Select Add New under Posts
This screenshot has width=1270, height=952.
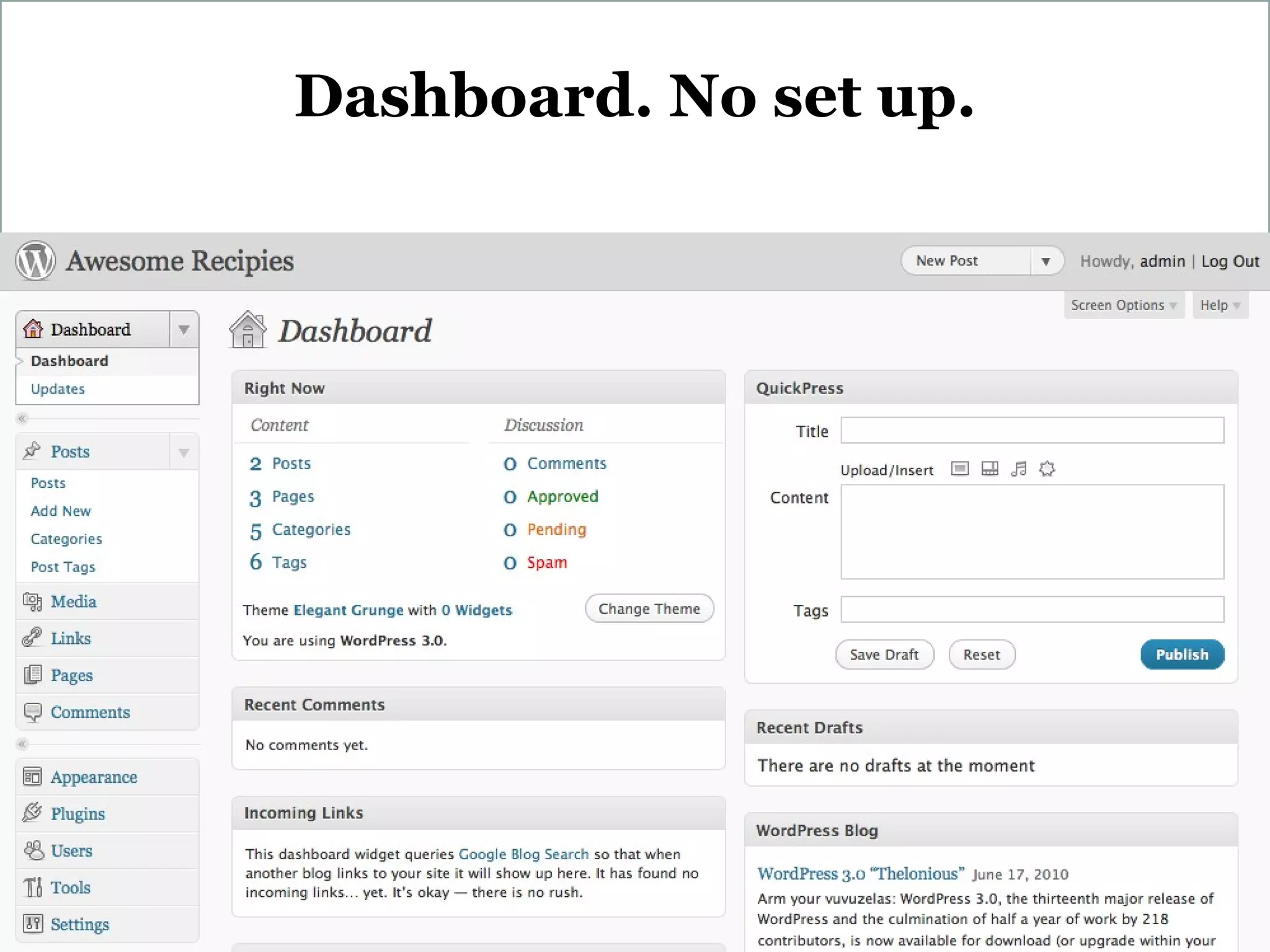pos(61,511)
